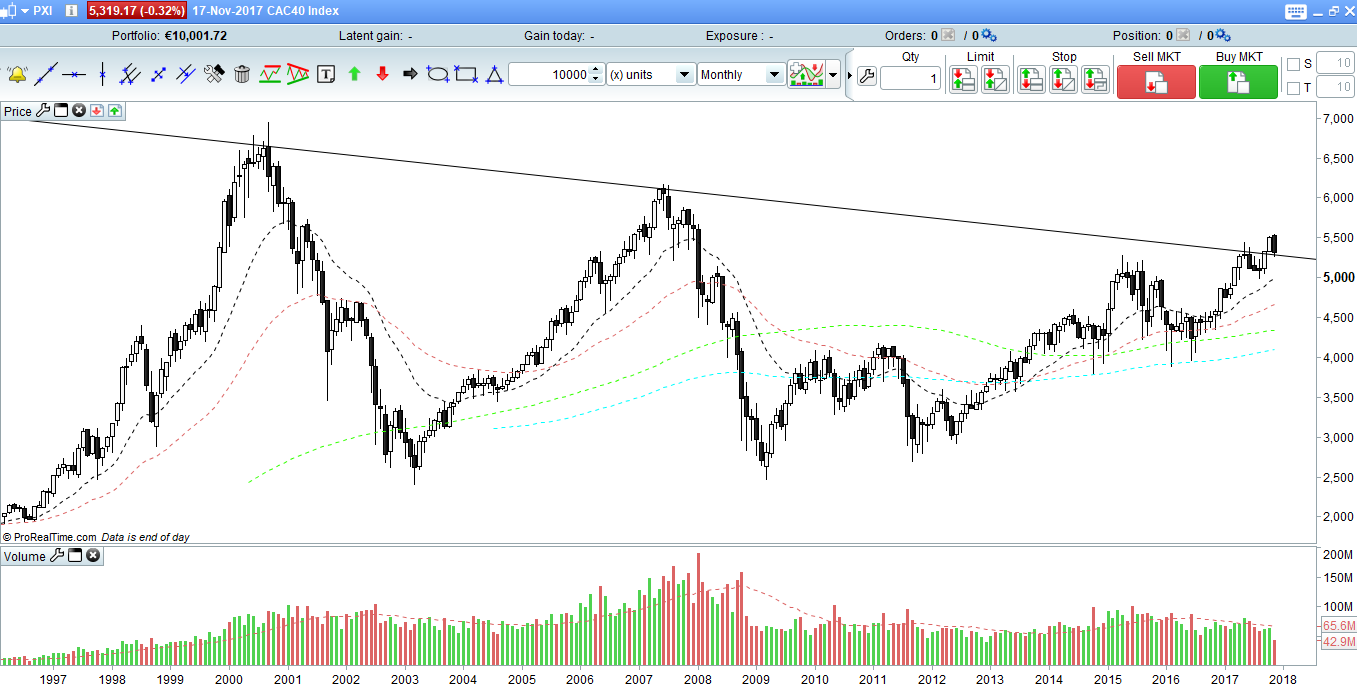Open the hammer and wrench object settings

[213, 74]
